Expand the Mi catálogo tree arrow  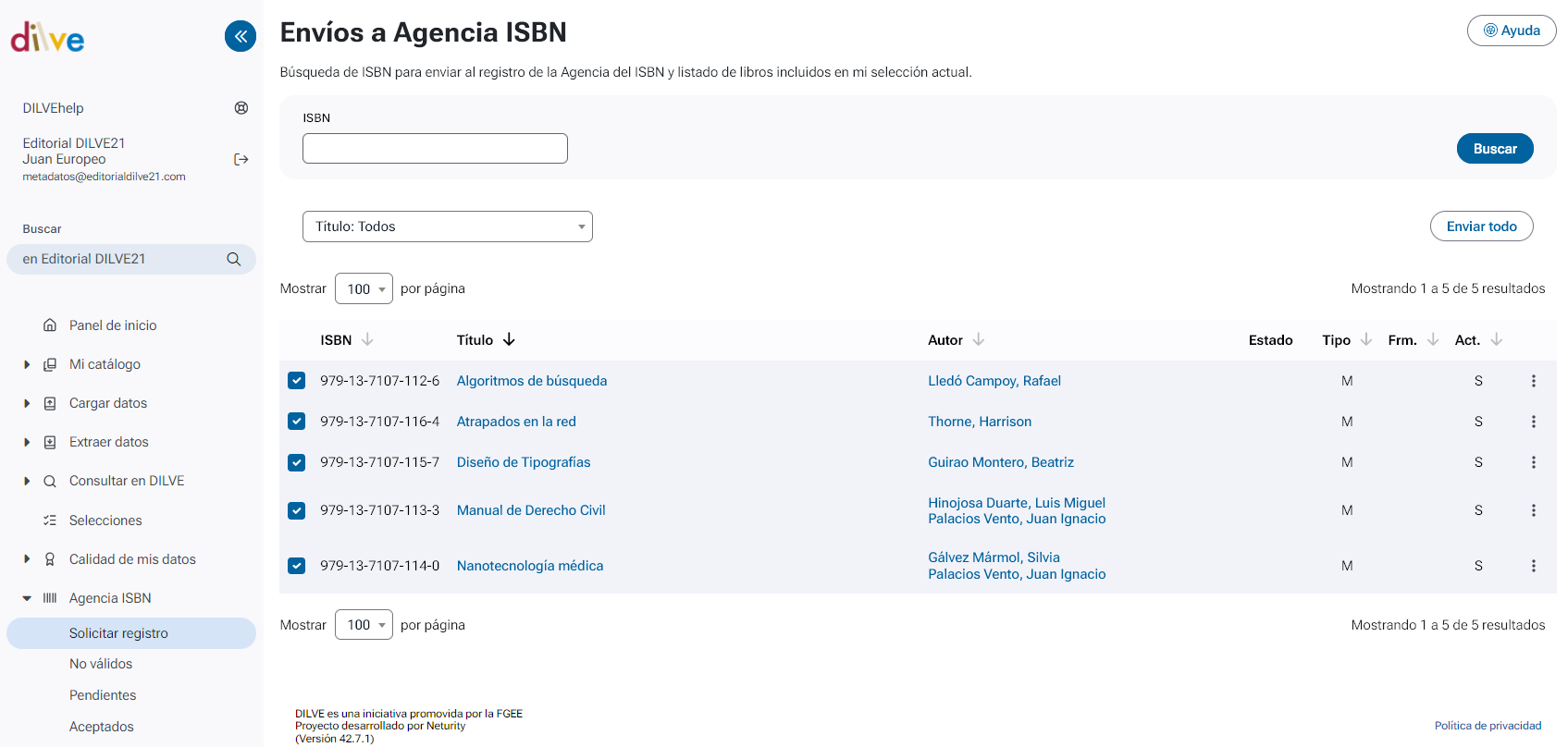pos(27,364)
